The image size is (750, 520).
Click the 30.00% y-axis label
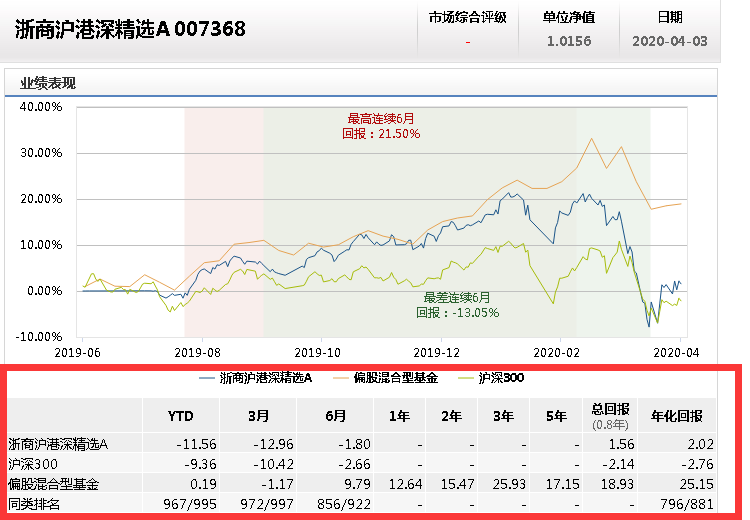click(41, 153)
